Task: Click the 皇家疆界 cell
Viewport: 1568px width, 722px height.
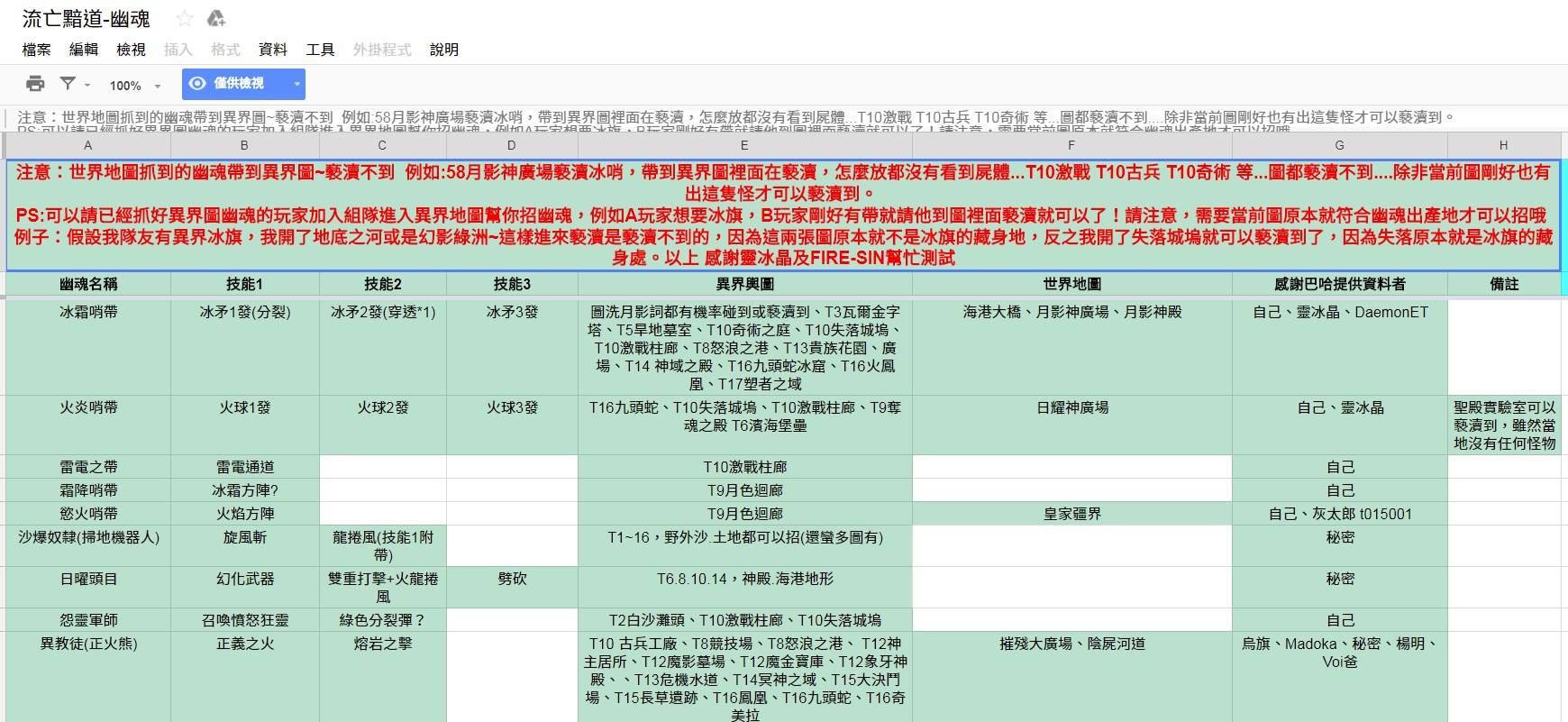Action: click(x=1072, y=514)
